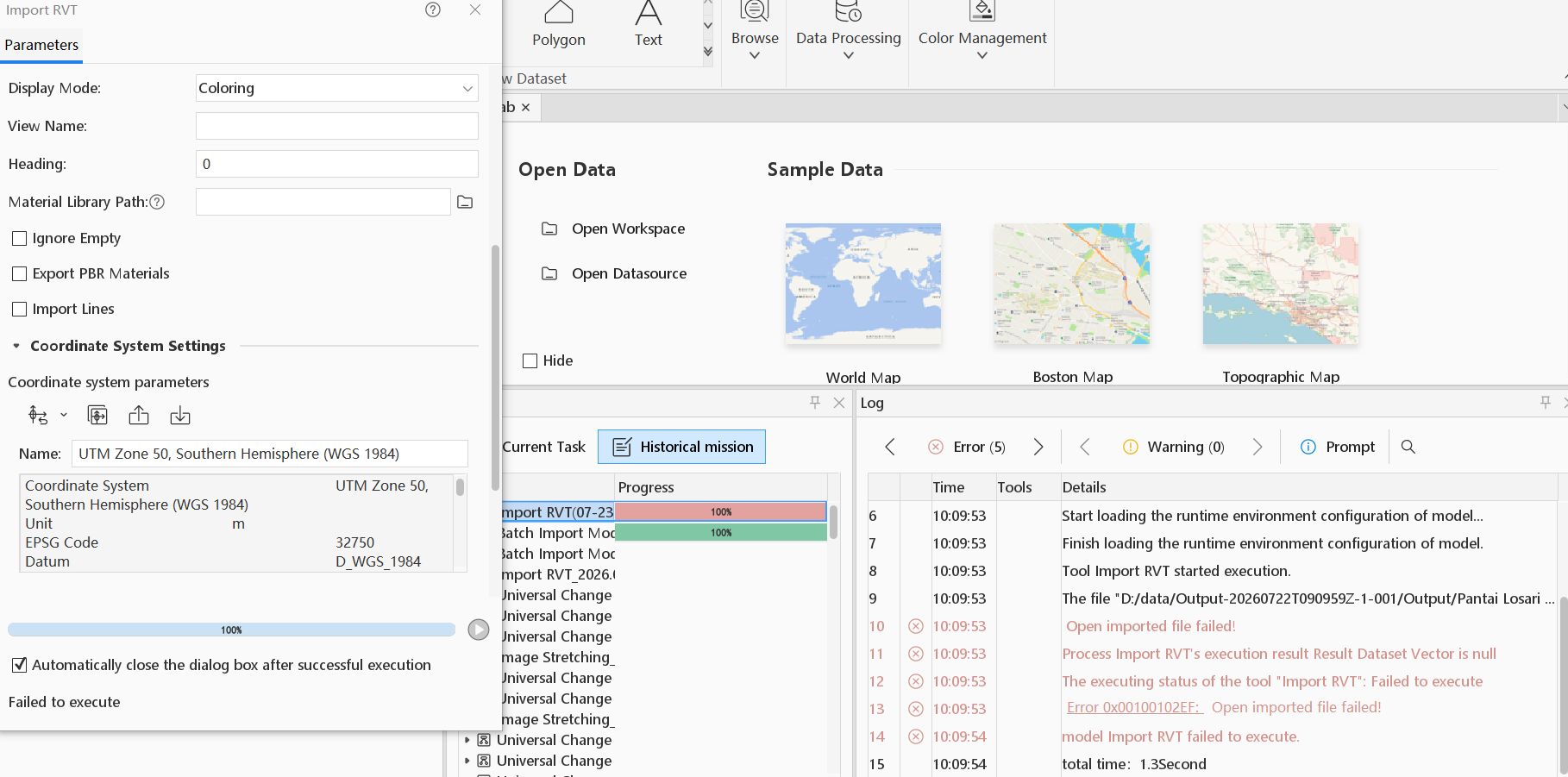
Task: Click the red Import RVT progress bar
Action: 721,511
